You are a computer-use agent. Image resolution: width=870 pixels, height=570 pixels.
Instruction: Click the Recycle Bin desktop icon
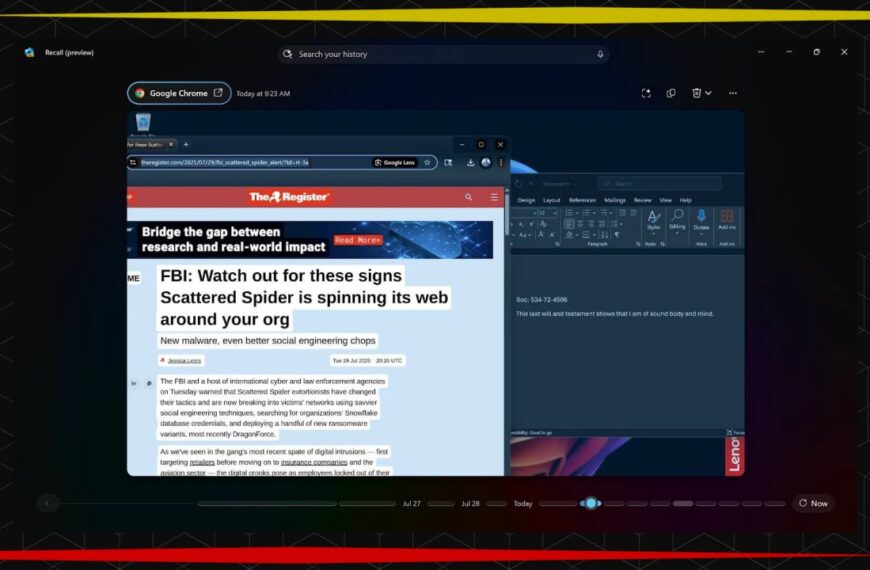[143, 123]
